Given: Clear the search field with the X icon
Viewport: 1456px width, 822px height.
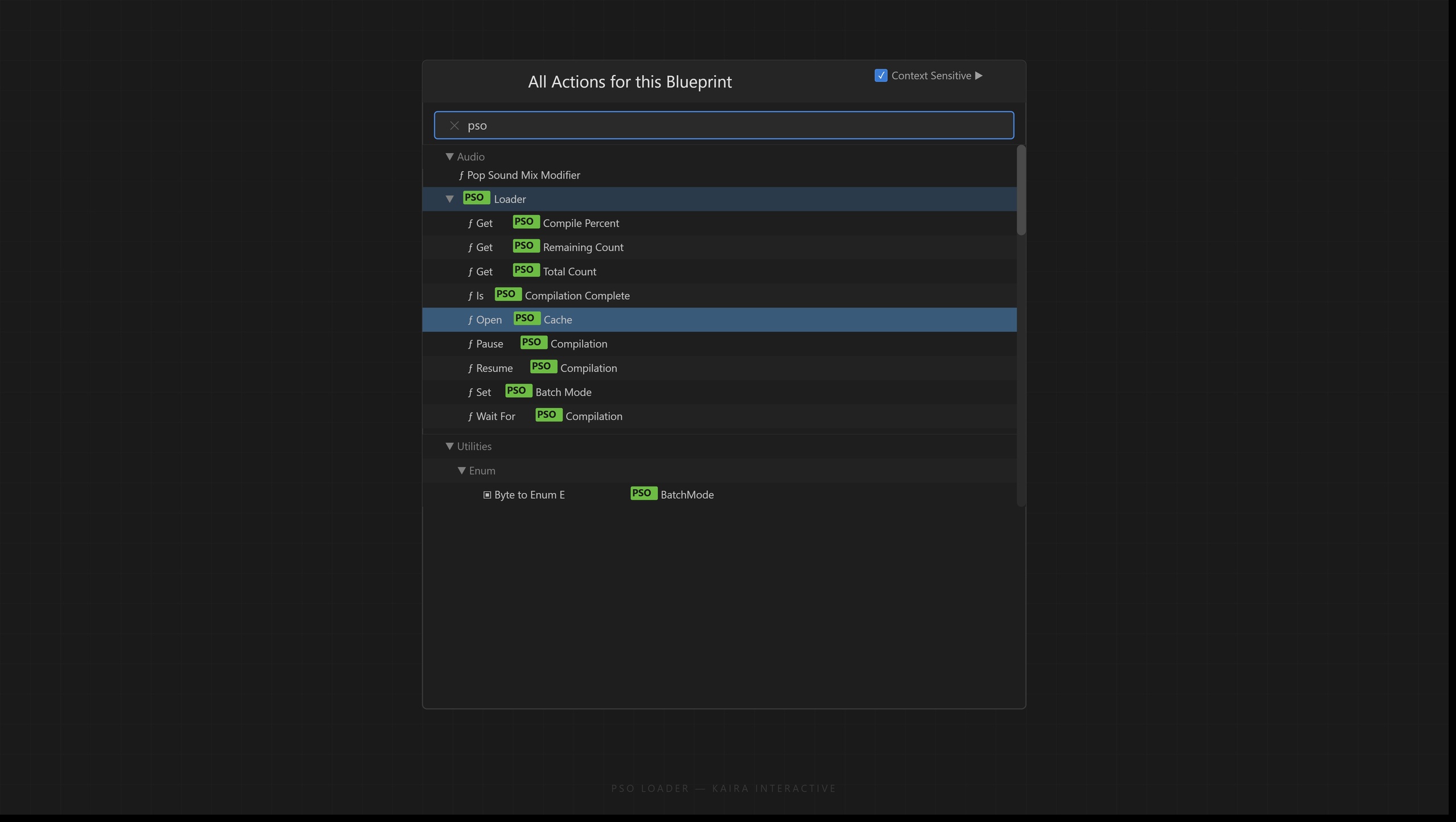Looking at the screenshot, I should [454, 125].
